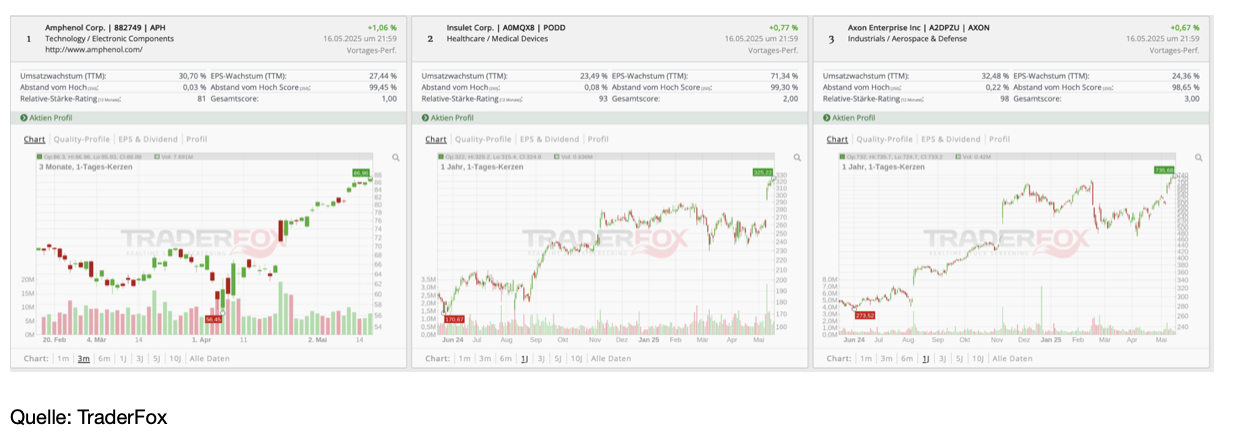The height and width of the screenshot is (446, 1236).
Task: Click the red 56,45 low marker on Amphenol chart
Action: tap(213, 319)
